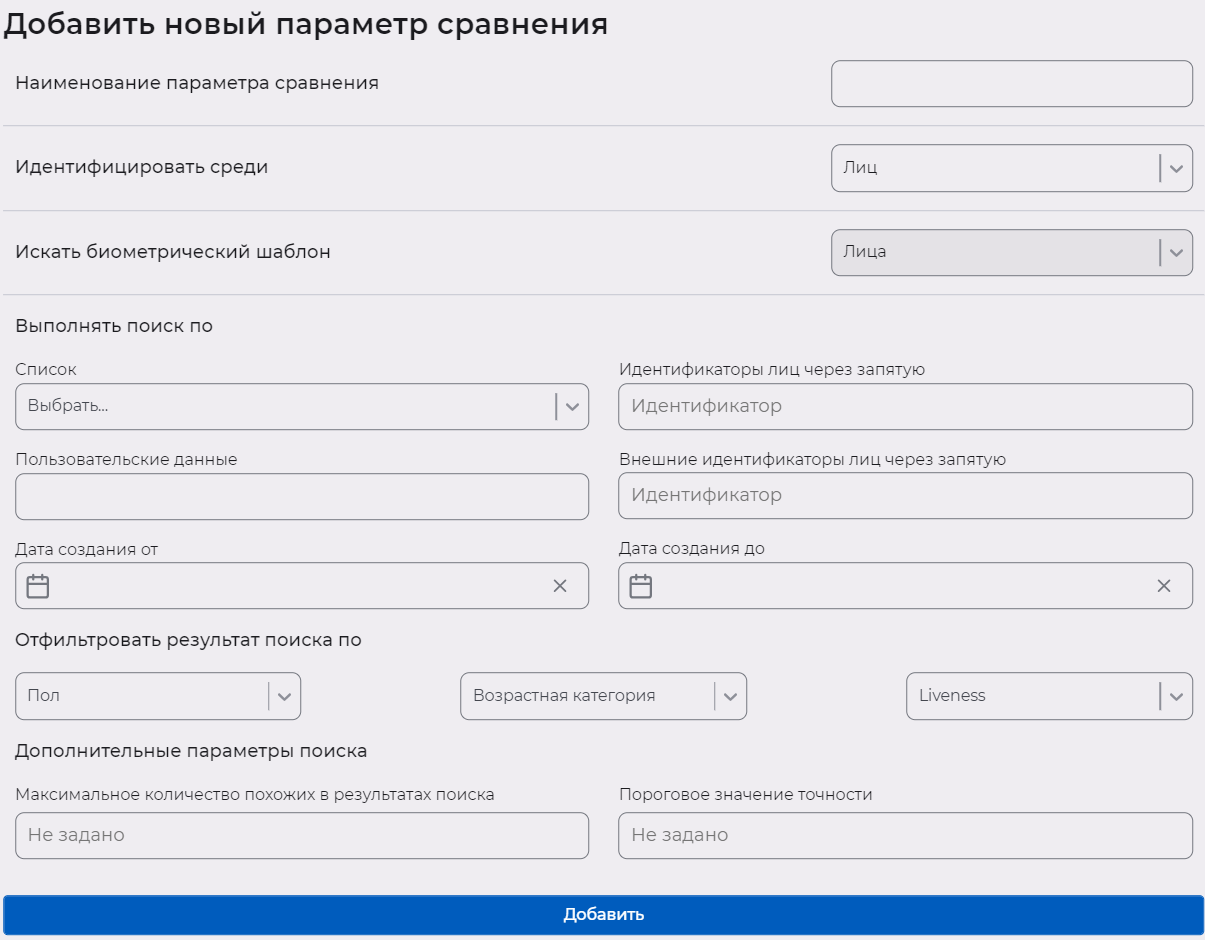The image size is (1205, 940).
Task: Click the label Идентифицировать среди
Action: click(x=142, y=167)
